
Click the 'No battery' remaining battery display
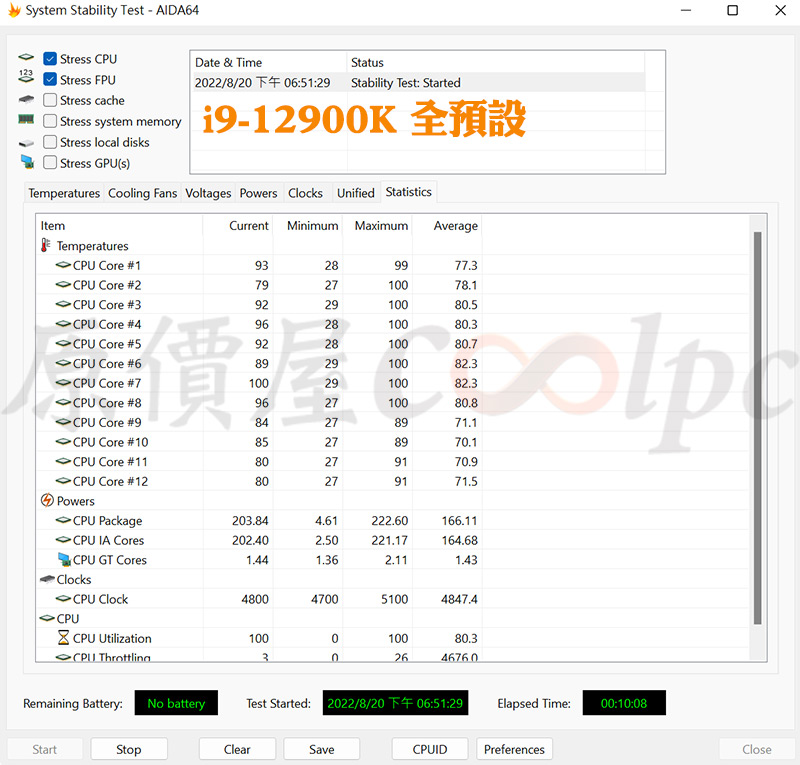176,703
